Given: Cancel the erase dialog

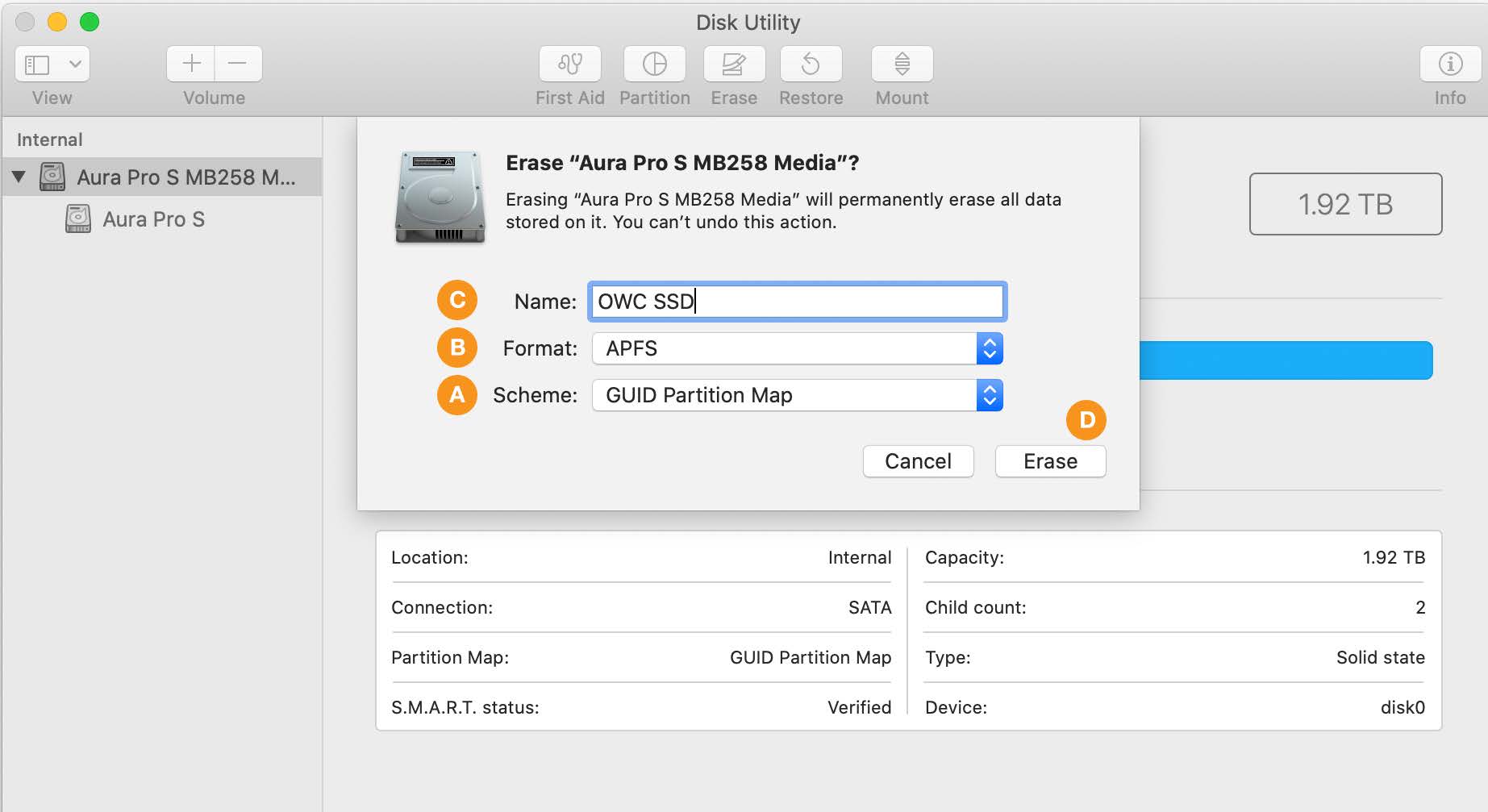Looking at the screenshot, I should pyautogui.click(x=918, y=461).
